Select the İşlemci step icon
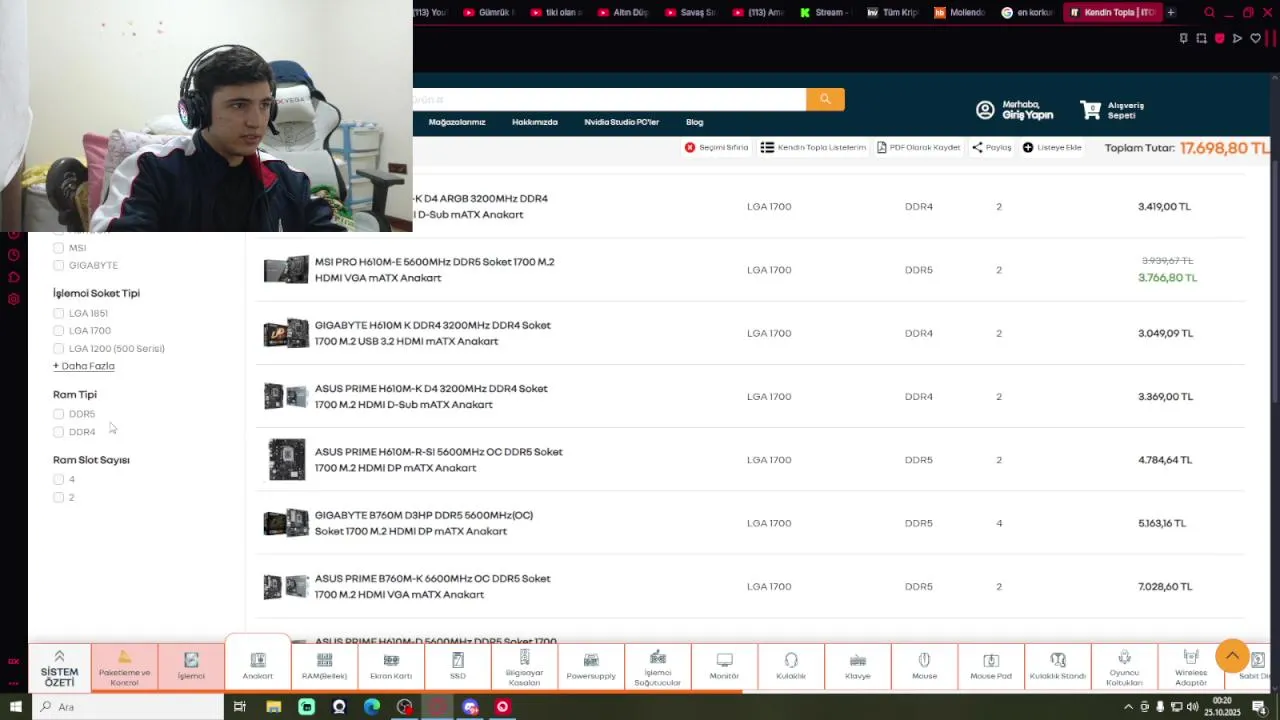The height and width of the screenshot is (720, 1280). click(191, 660)
